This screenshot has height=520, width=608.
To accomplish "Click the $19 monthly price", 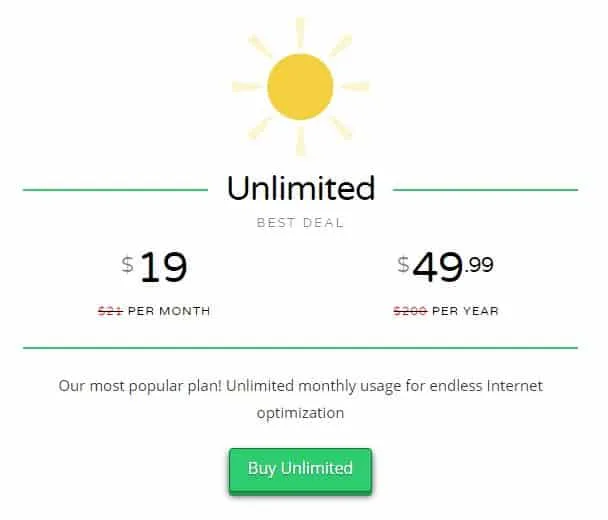I will pos(154,266).
